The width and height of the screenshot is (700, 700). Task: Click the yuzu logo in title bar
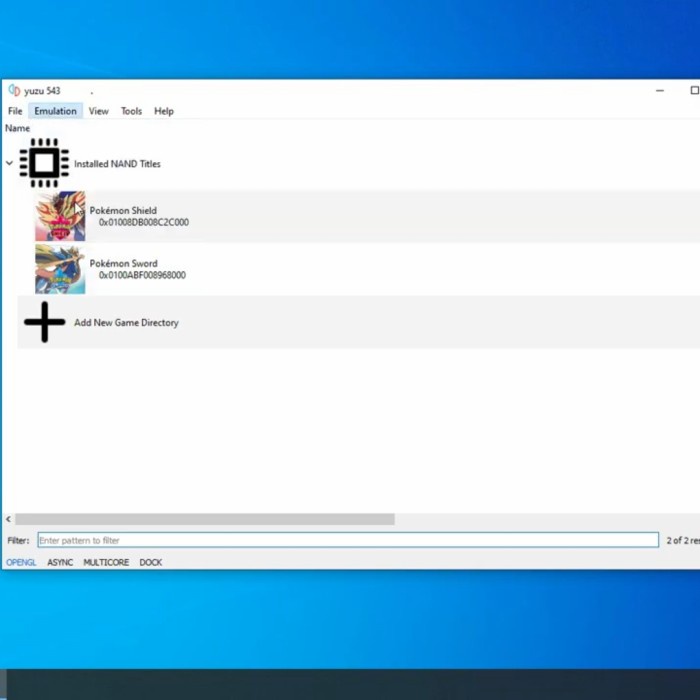pos(14,90)
